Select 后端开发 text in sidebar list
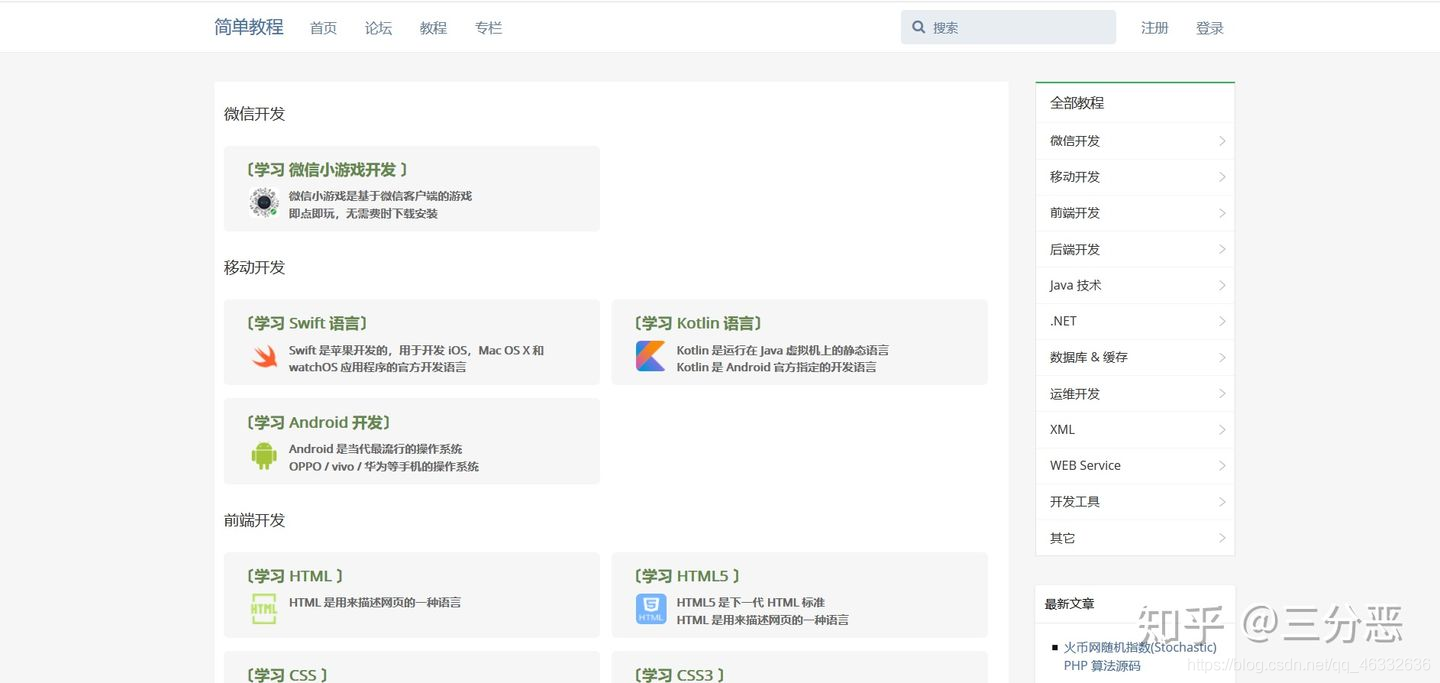The image size is (1440, 683). 1075,249
